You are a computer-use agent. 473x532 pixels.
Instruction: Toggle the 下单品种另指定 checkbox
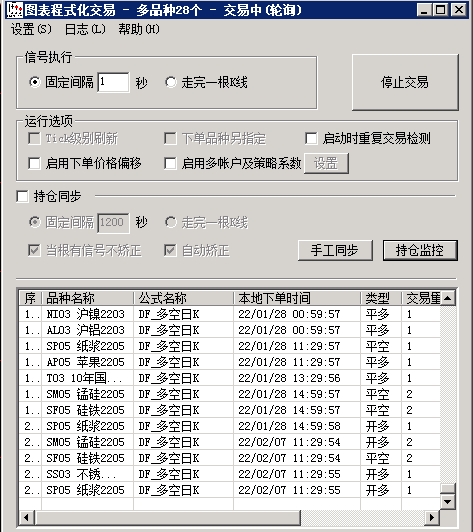(170, 138)
